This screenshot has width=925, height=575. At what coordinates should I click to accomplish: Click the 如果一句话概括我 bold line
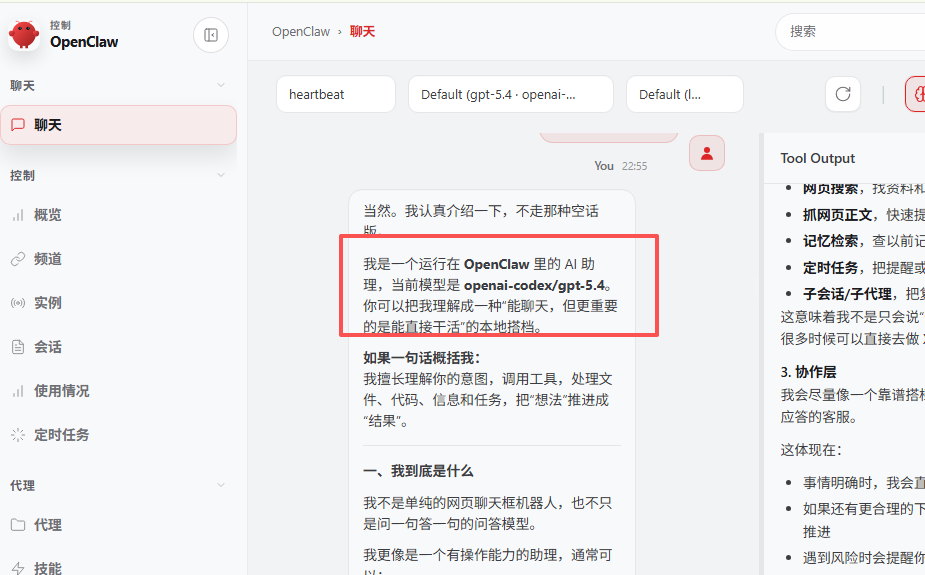pyautogui.click(x=422, y=358)
